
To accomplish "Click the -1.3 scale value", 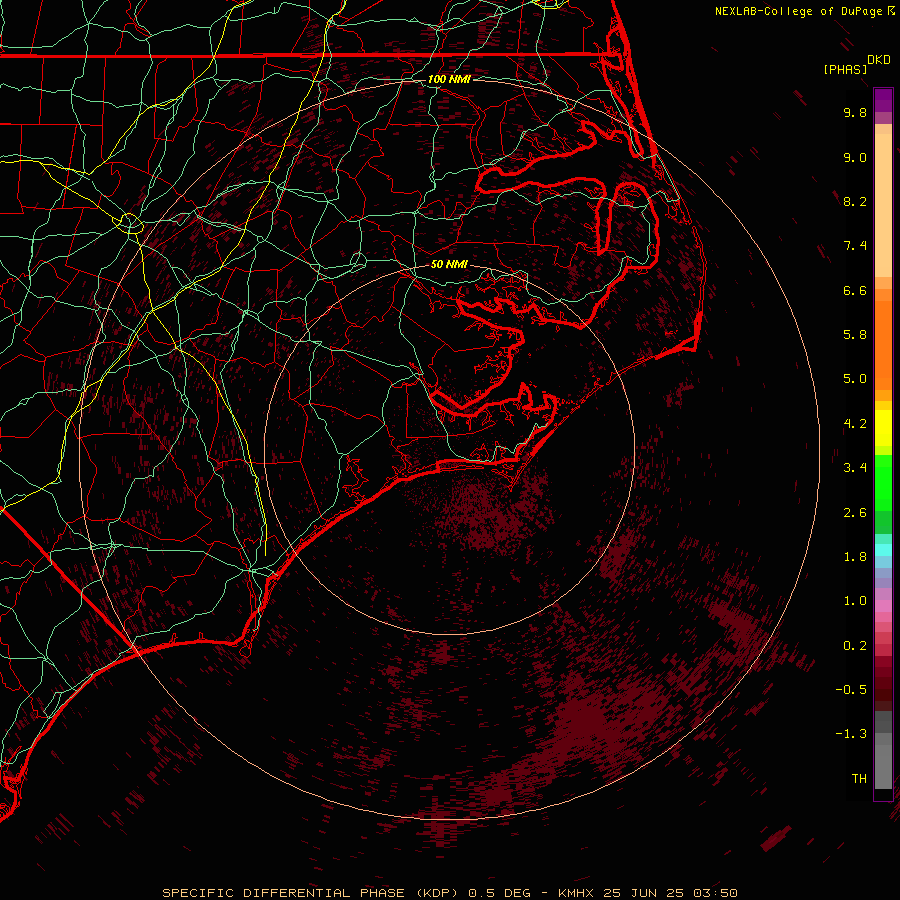I will click(851, 734).
